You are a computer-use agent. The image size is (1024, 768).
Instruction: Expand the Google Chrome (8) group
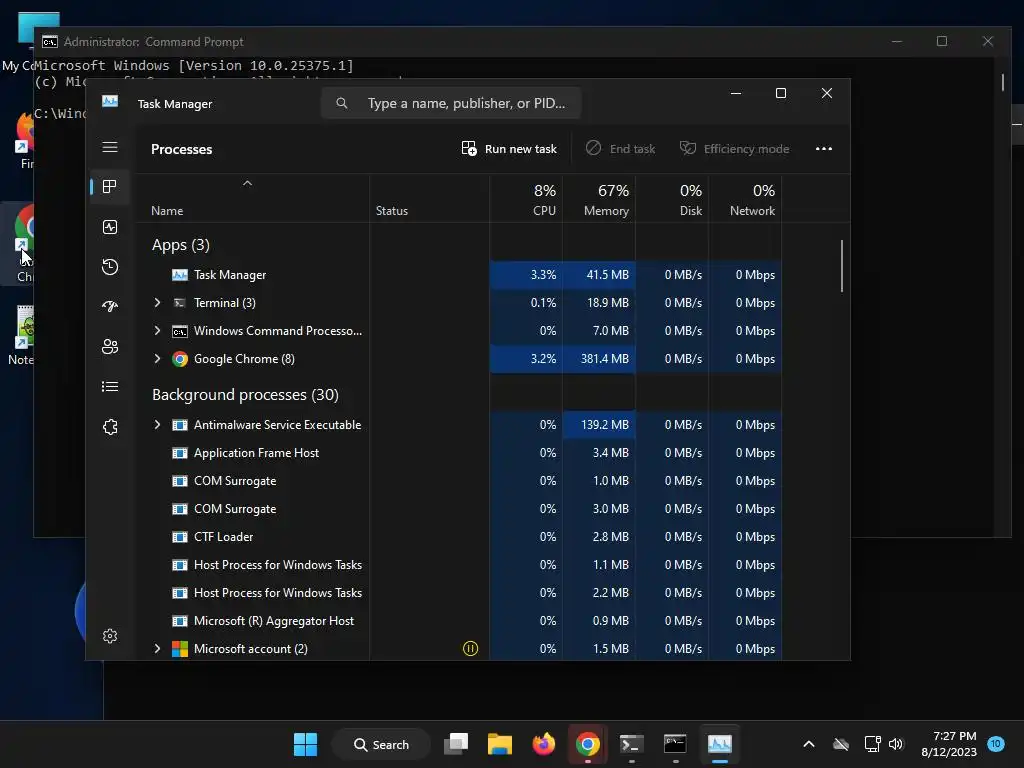pyautogui.click(x=157, y=359)
